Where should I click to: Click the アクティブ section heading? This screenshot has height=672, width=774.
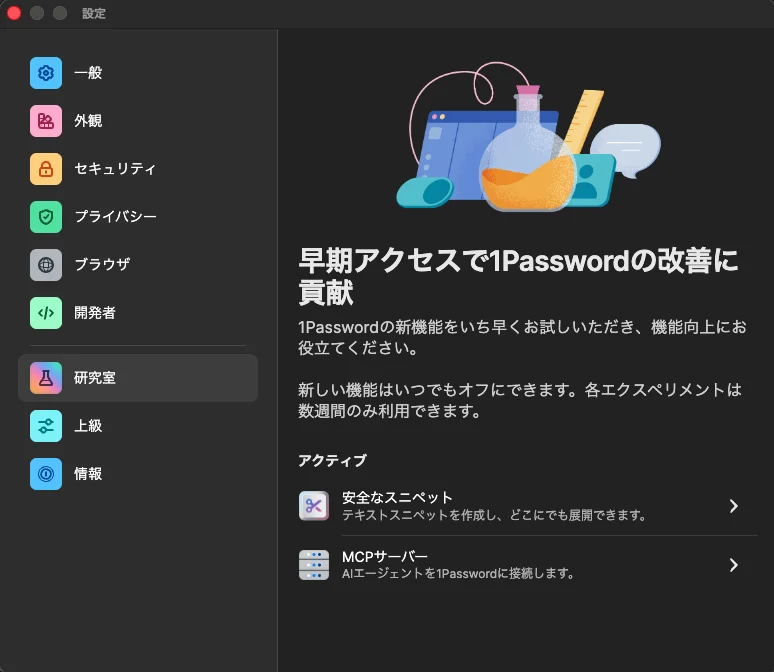pos(332,461)
